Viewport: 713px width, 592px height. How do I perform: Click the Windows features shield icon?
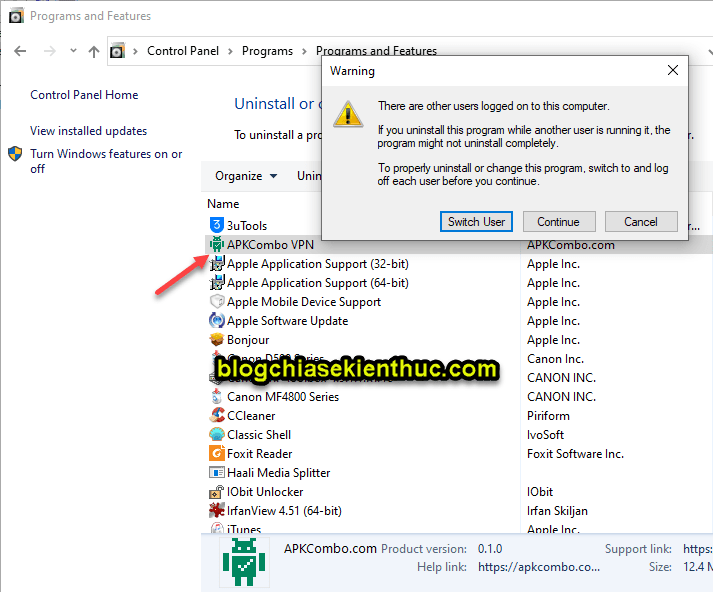pyautogui.click(x=15, y=154)
